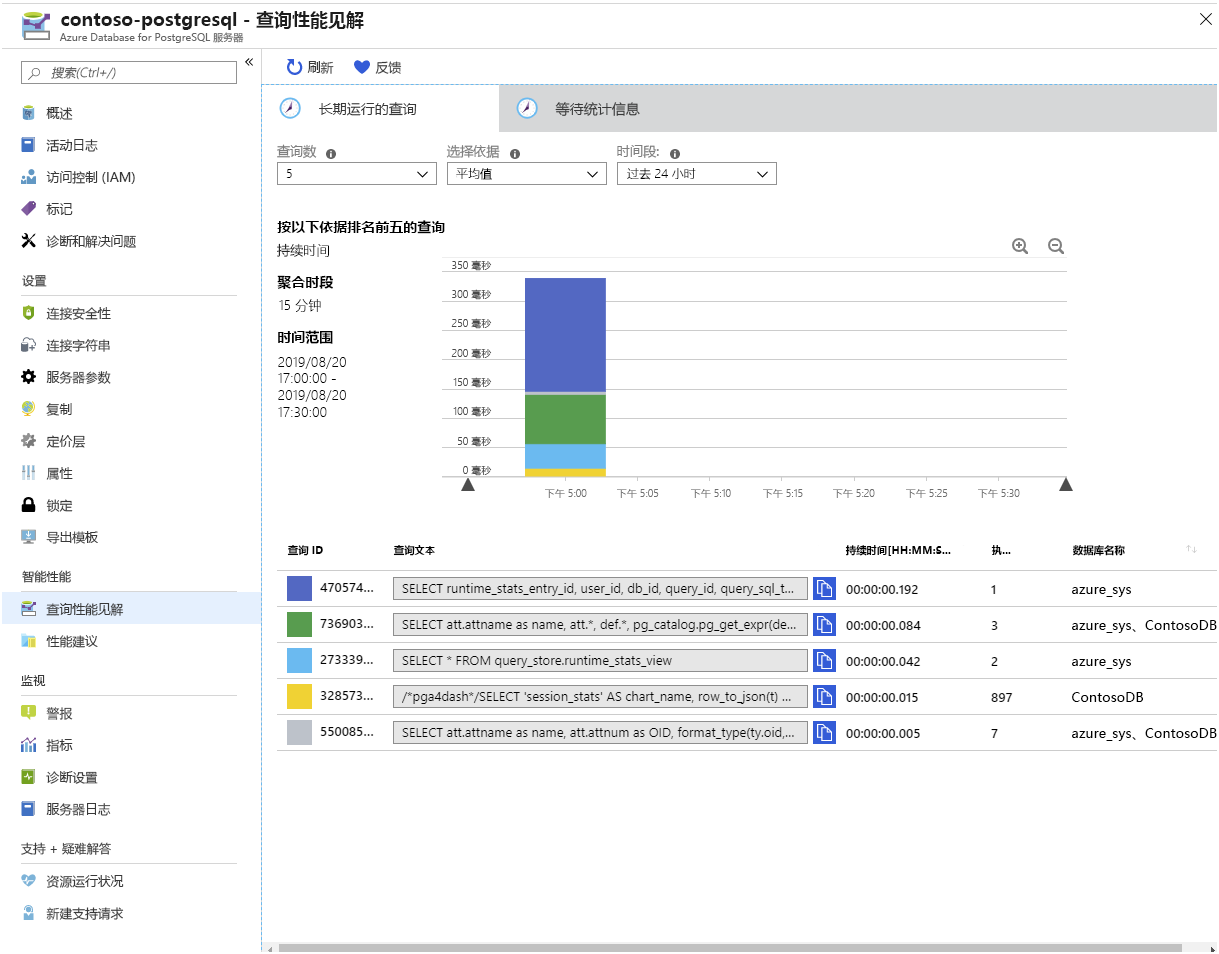
Task: Click the heart Feedback (反馈) icon
Action: point(362,67)
